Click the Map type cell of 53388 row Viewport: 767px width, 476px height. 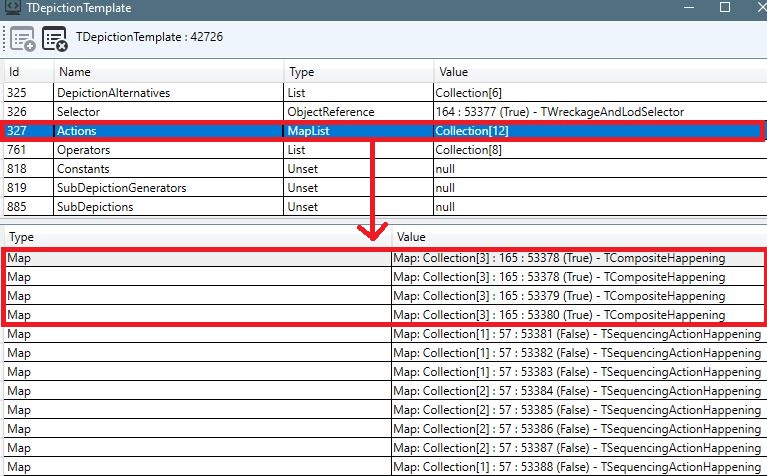(x=198, y=467)
